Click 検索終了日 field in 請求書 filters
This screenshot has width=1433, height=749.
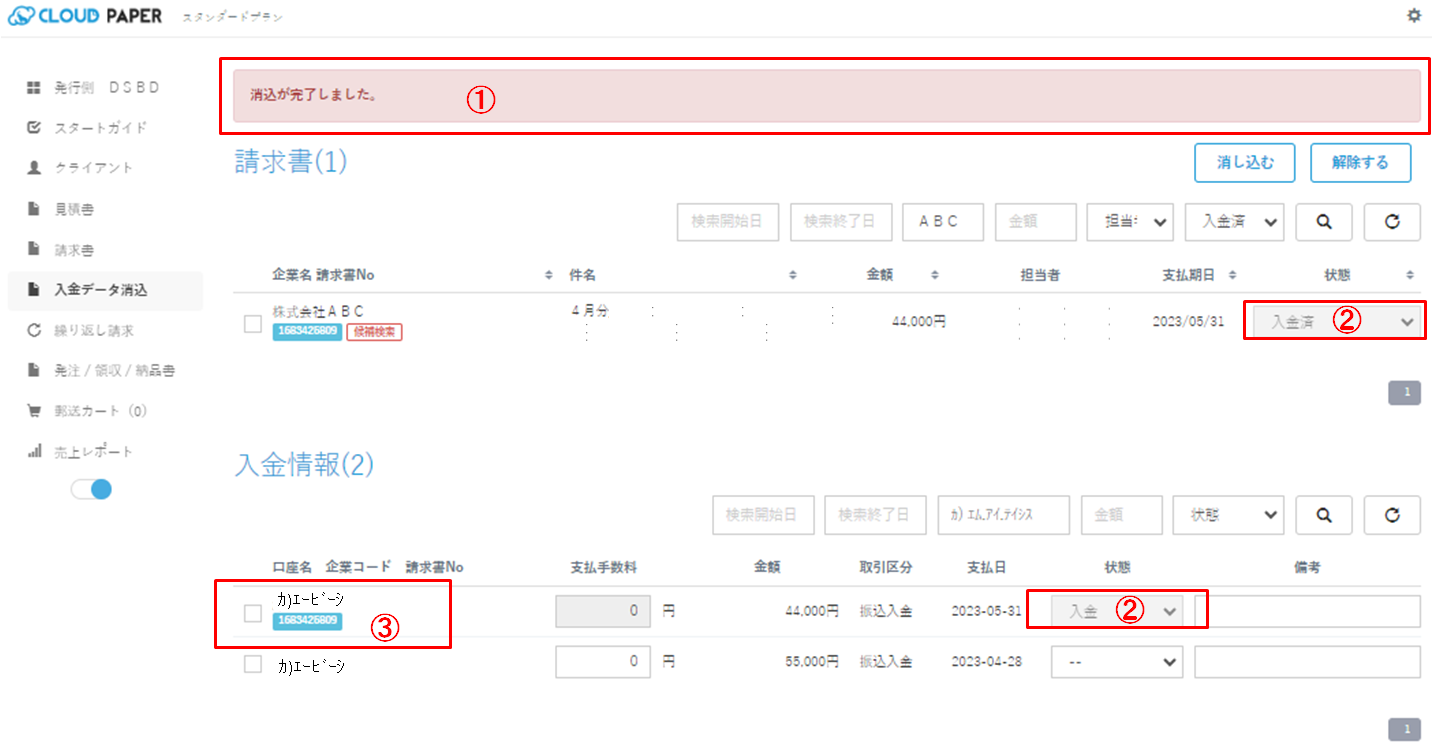click(841, 222)
